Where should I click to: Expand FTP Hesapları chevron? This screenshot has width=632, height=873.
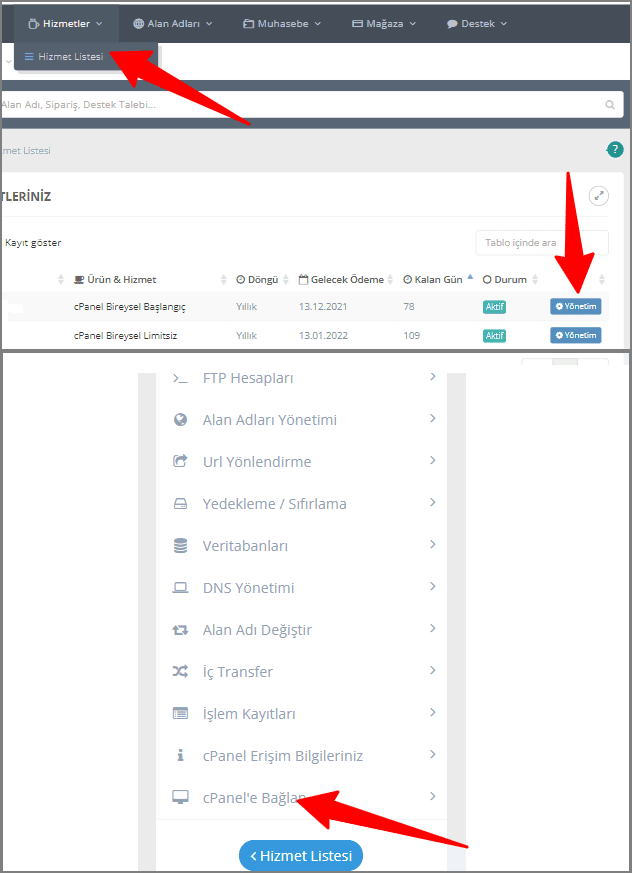pos(433,377)
